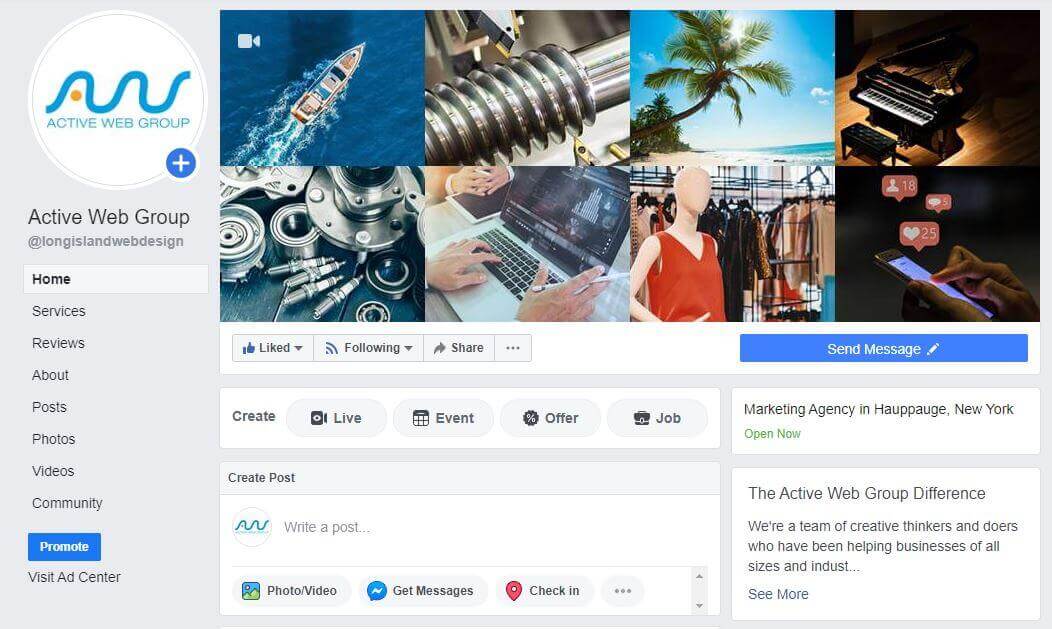1052x629 pixels.
Task: Select Check in post option
Action: pyautogui.click(x=544, y=591)
